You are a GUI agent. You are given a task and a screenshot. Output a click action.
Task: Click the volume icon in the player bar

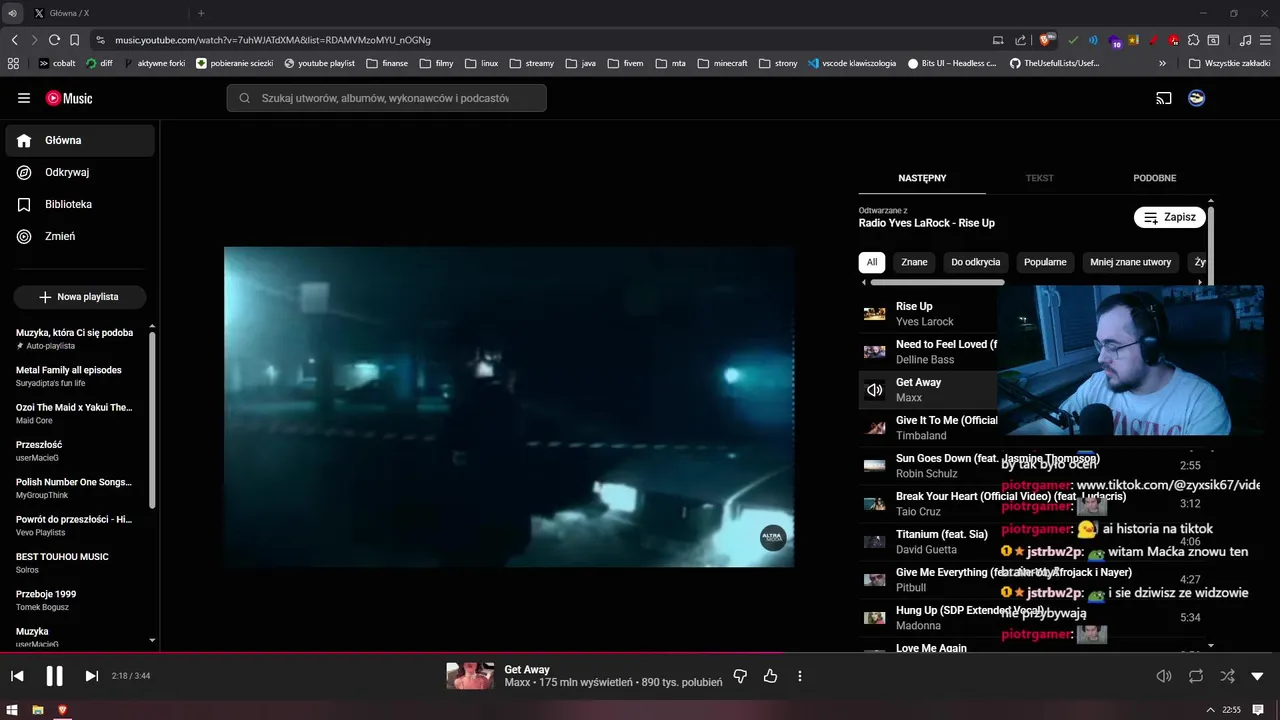1164,676
